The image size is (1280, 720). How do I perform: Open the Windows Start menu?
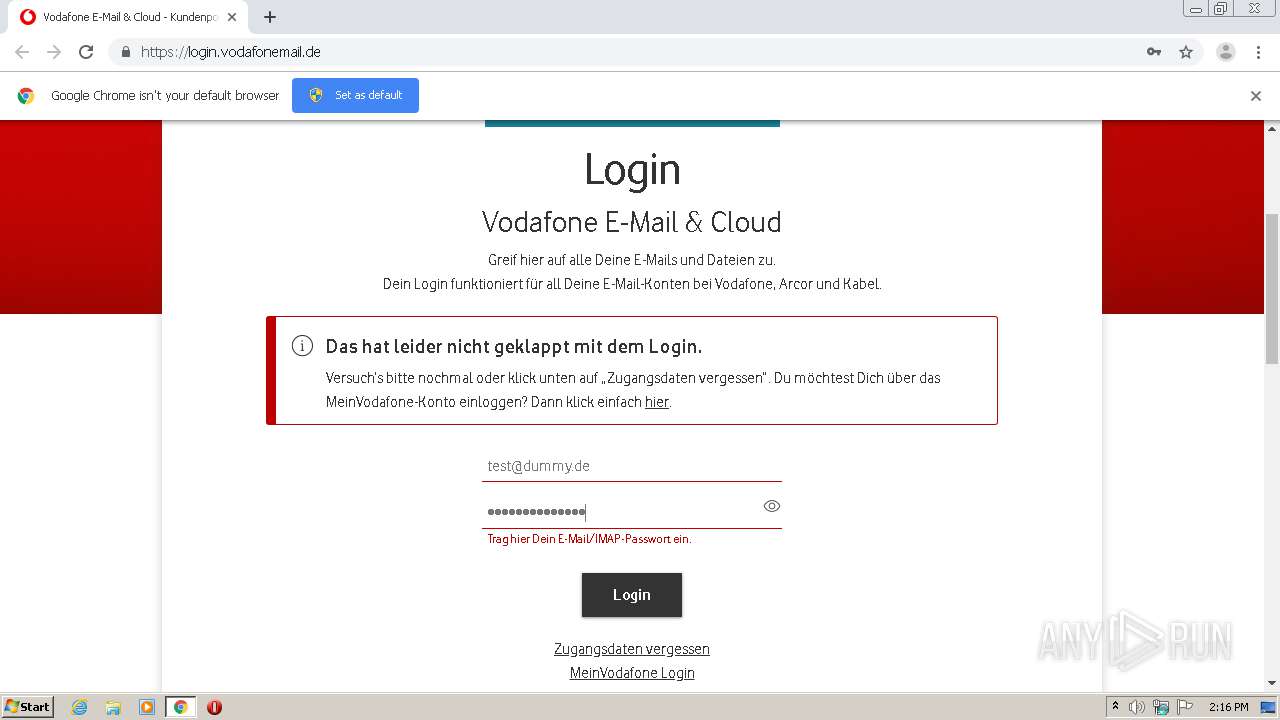point(28,707)
